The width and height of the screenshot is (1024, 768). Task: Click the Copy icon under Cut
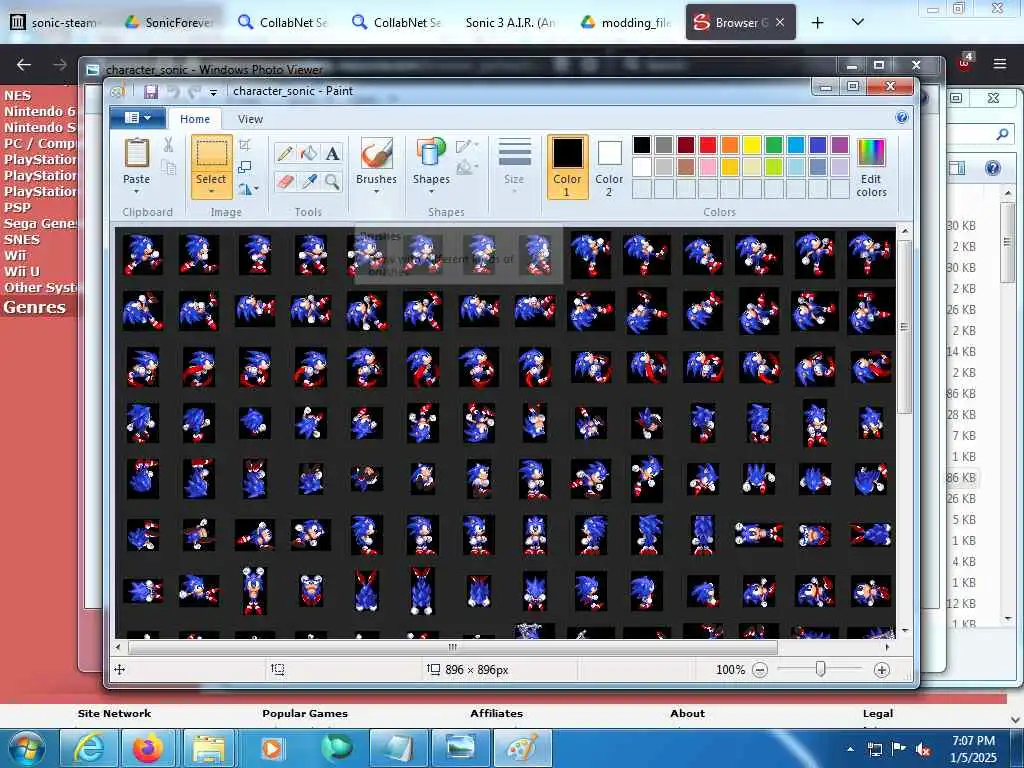(168, 168)
